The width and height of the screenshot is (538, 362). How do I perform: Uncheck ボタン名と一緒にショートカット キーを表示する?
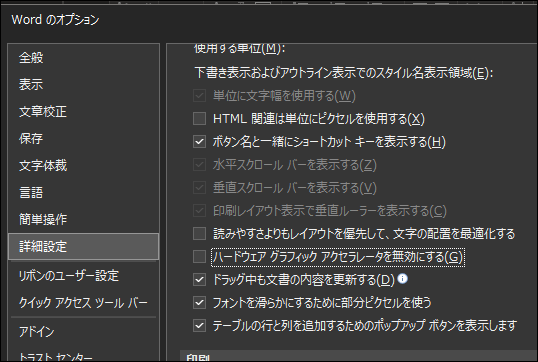click(199, 142)
